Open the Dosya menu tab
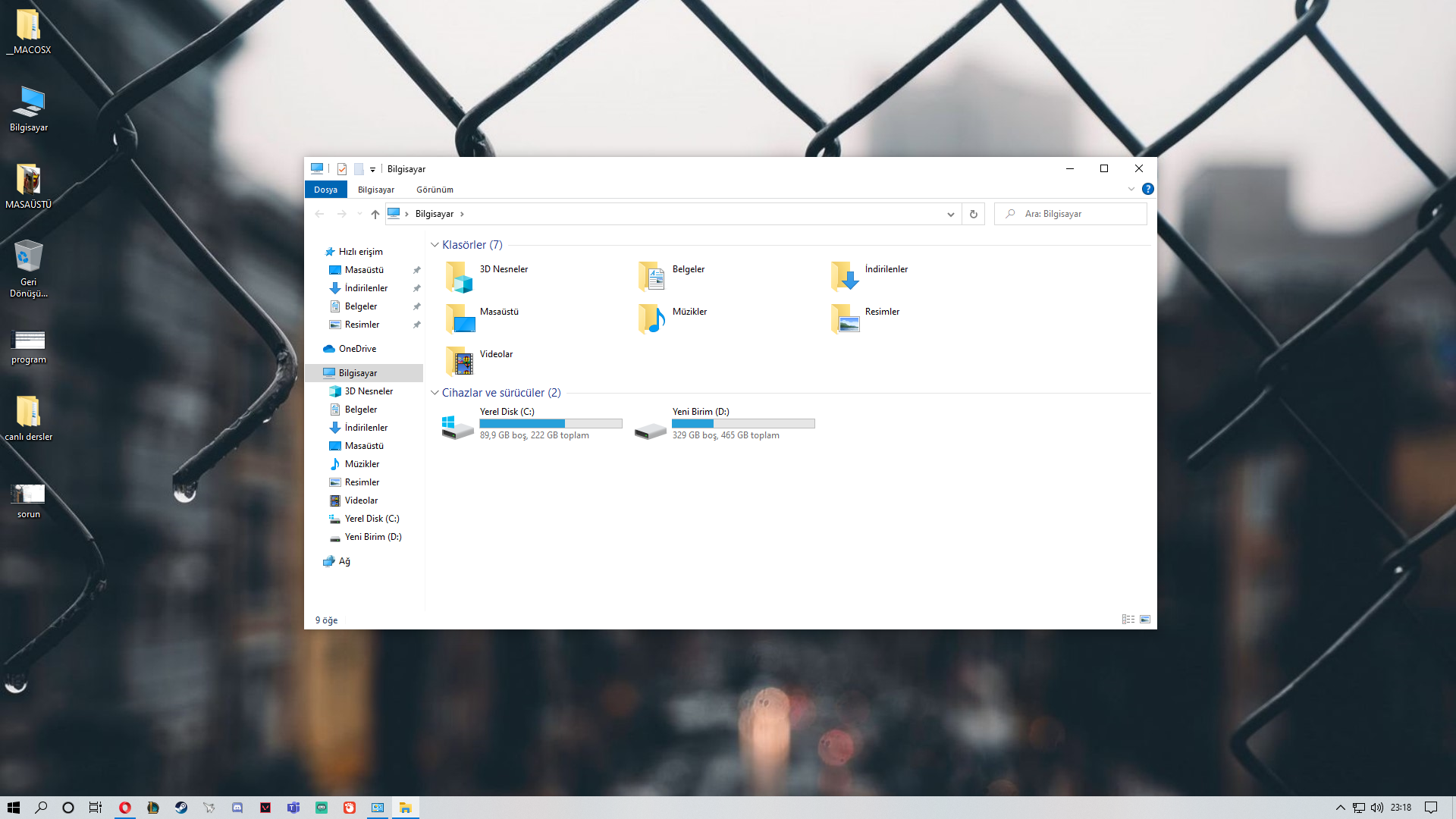The image size is (1456, 819). coord(325,190)
